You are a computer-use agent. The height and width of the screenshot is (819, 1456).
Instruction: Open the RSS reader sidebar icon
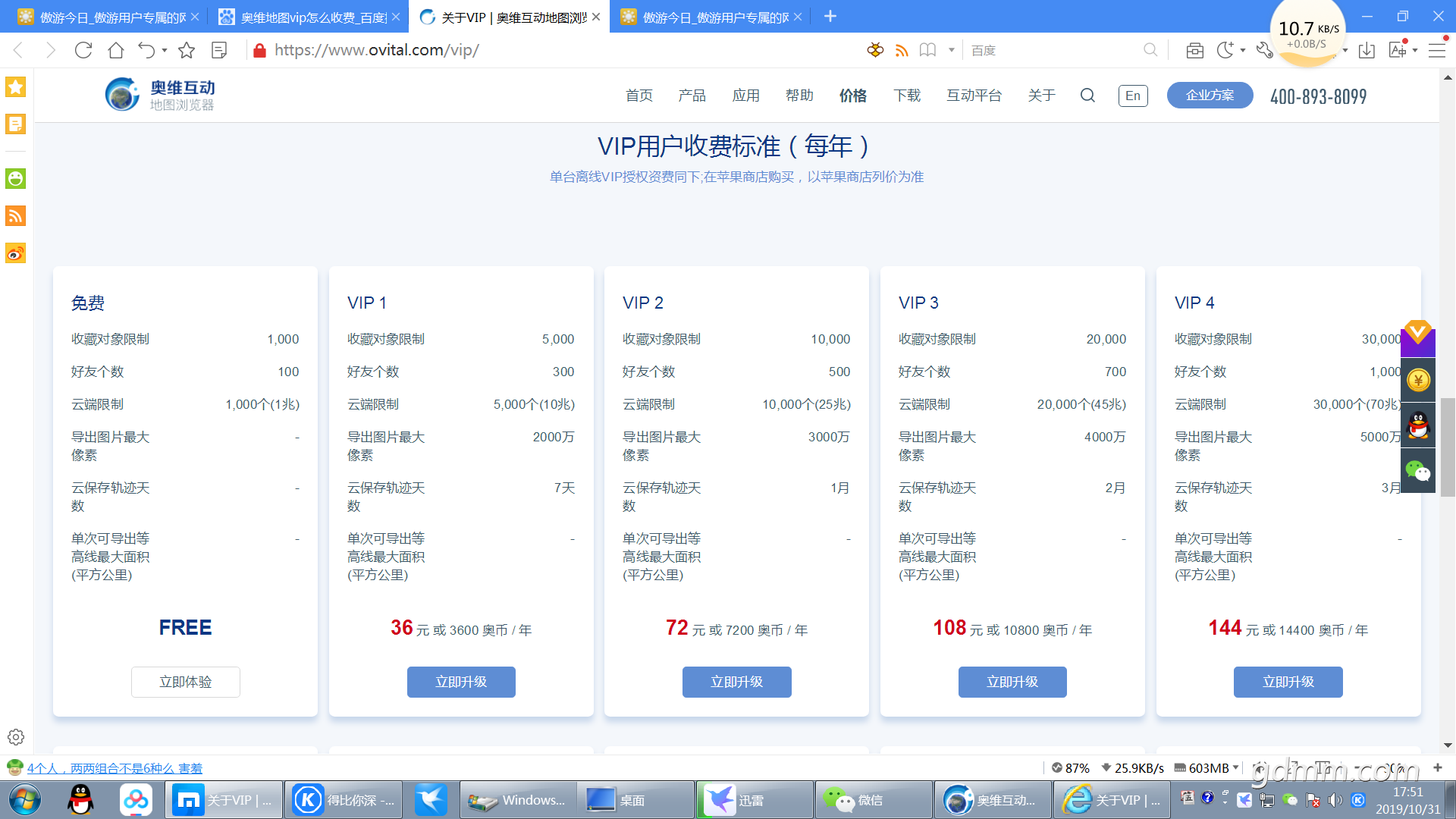(x=16, y=216)
